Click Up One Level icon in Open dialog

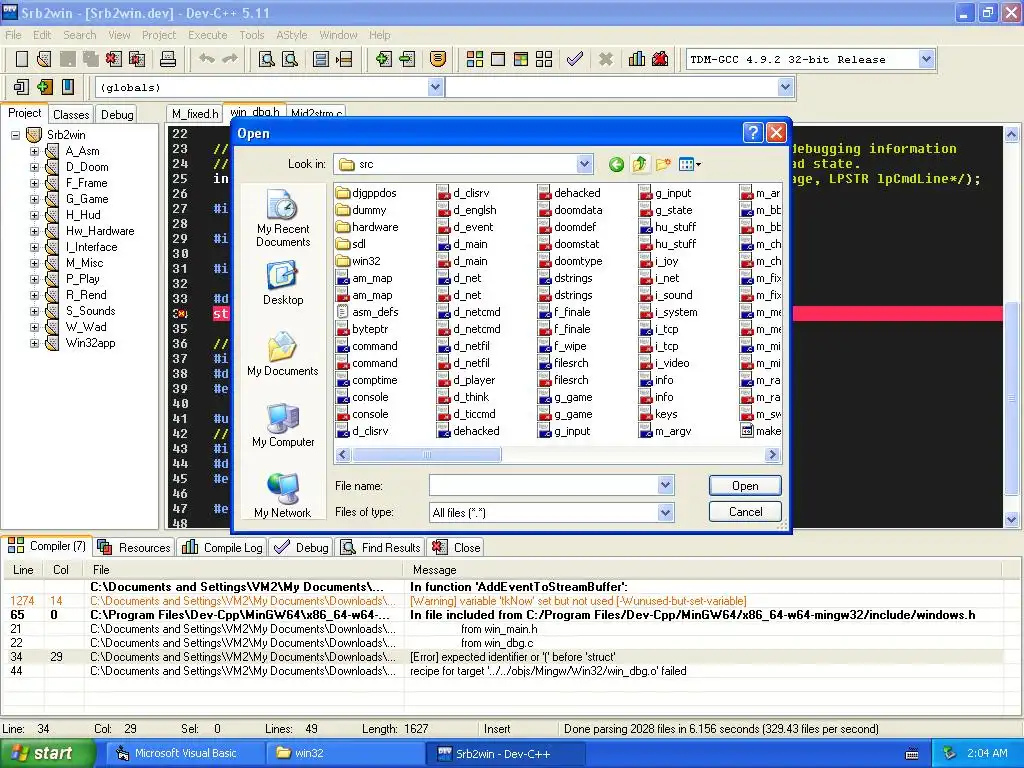click(x=639, y=165)
